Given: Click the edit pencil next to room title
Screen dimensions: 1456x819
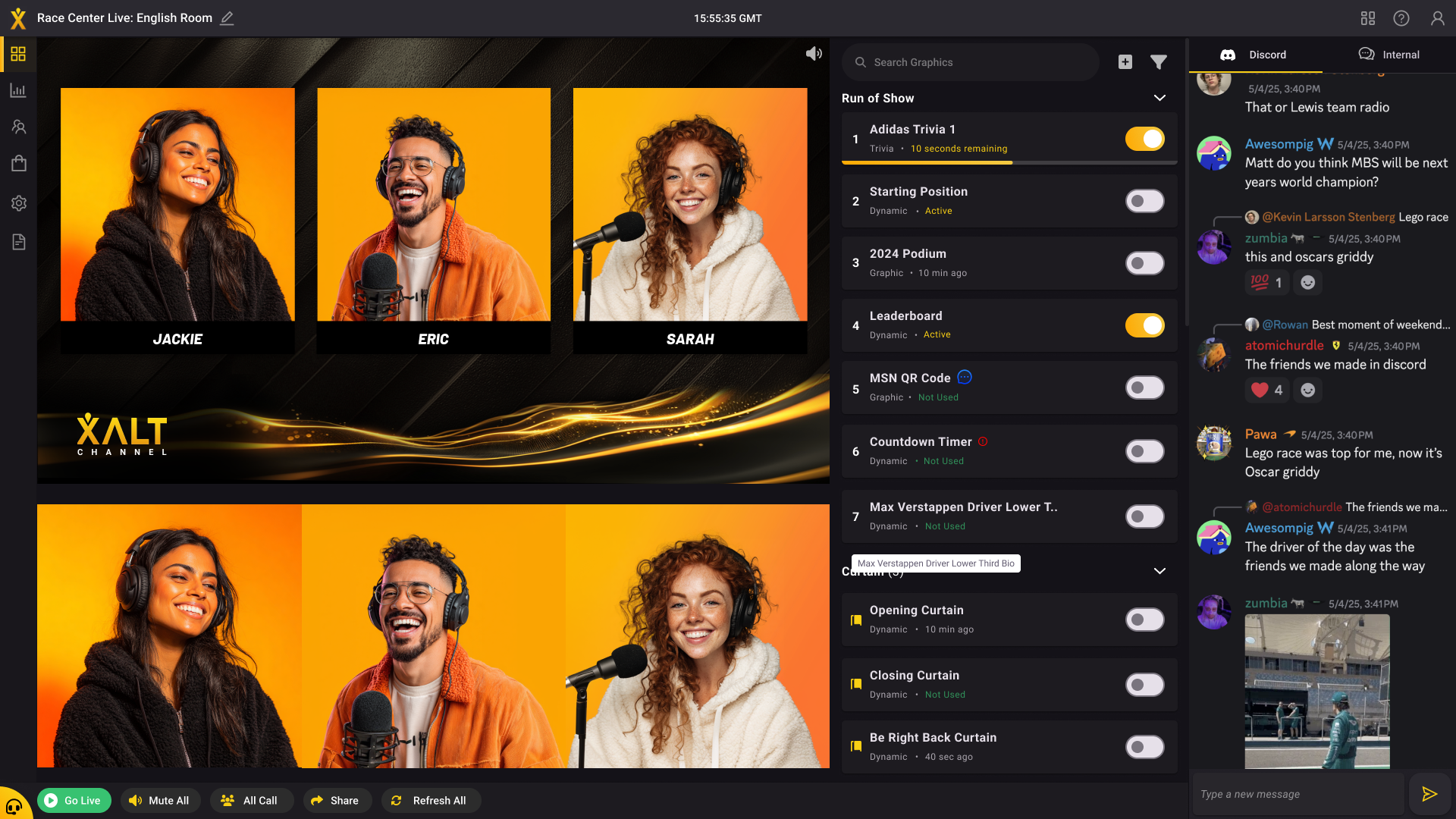Looking at the screenshot, I should point(227,18).
